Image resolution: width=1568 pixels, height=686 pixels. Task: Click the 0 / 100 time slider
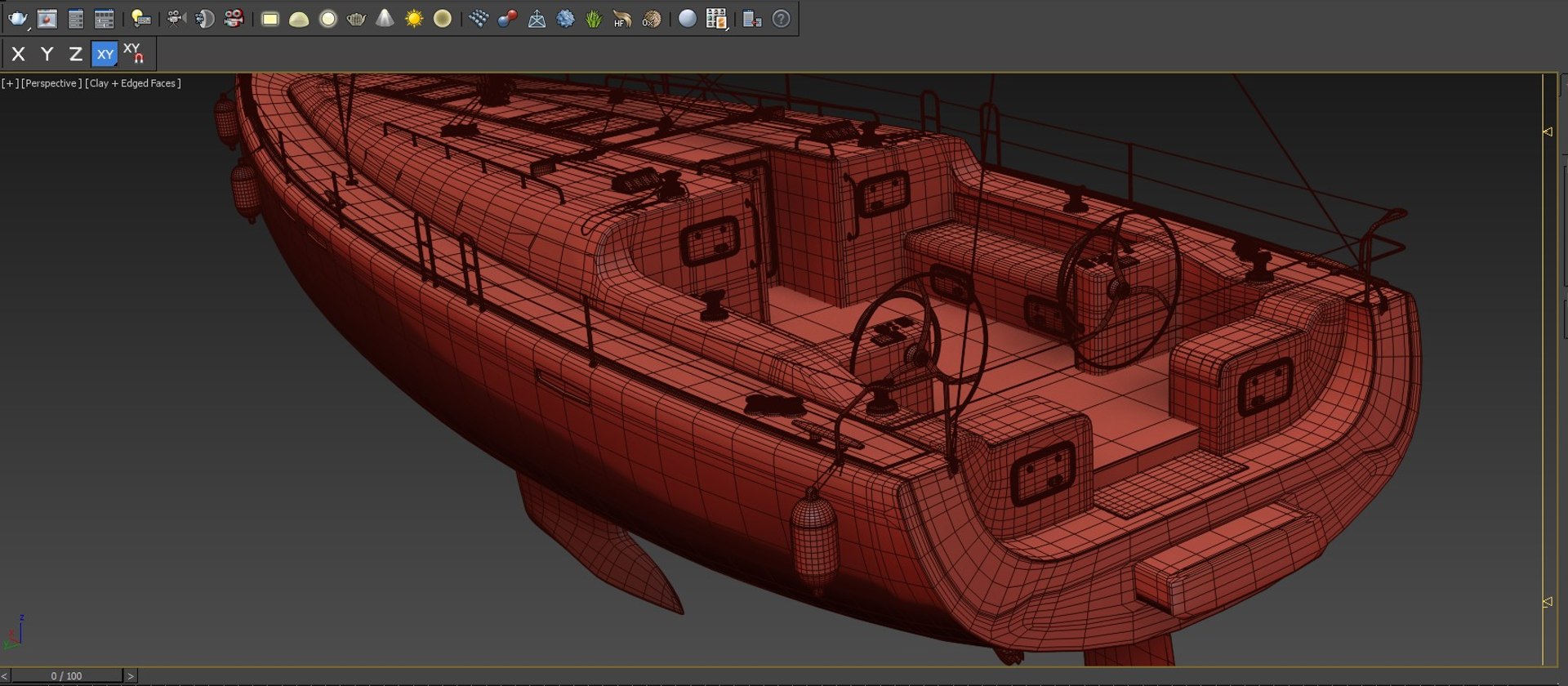pos(66,676)
